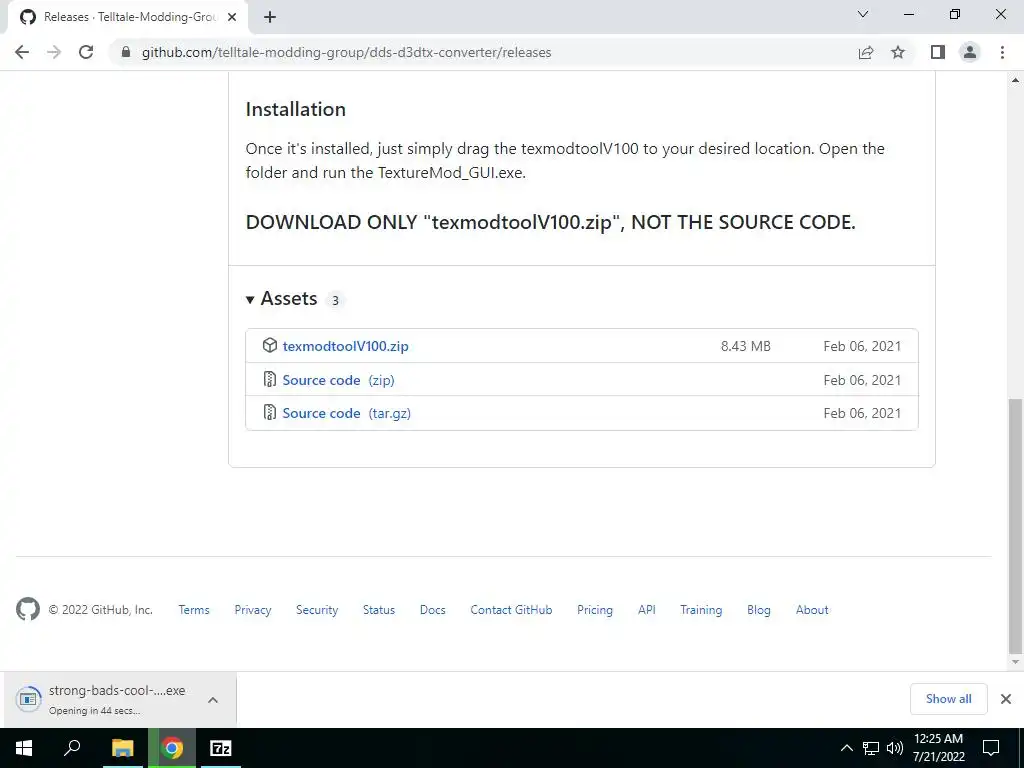Collapse the Assets section triangle
Viewport: 1024px width, 768px height.
[249, 300]
